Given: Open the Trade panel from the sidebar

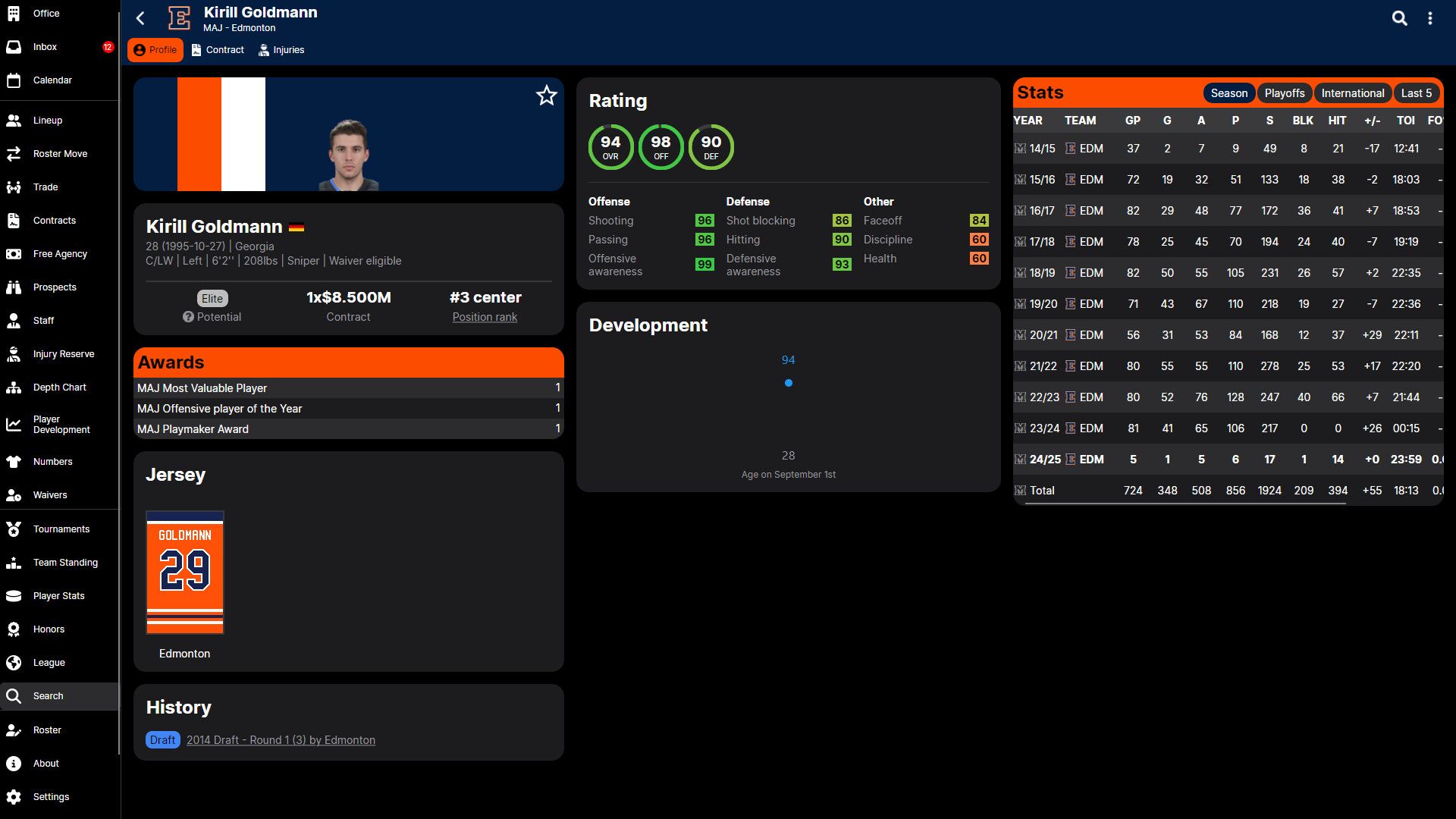Looking at the screenshot, I should 45,187.
